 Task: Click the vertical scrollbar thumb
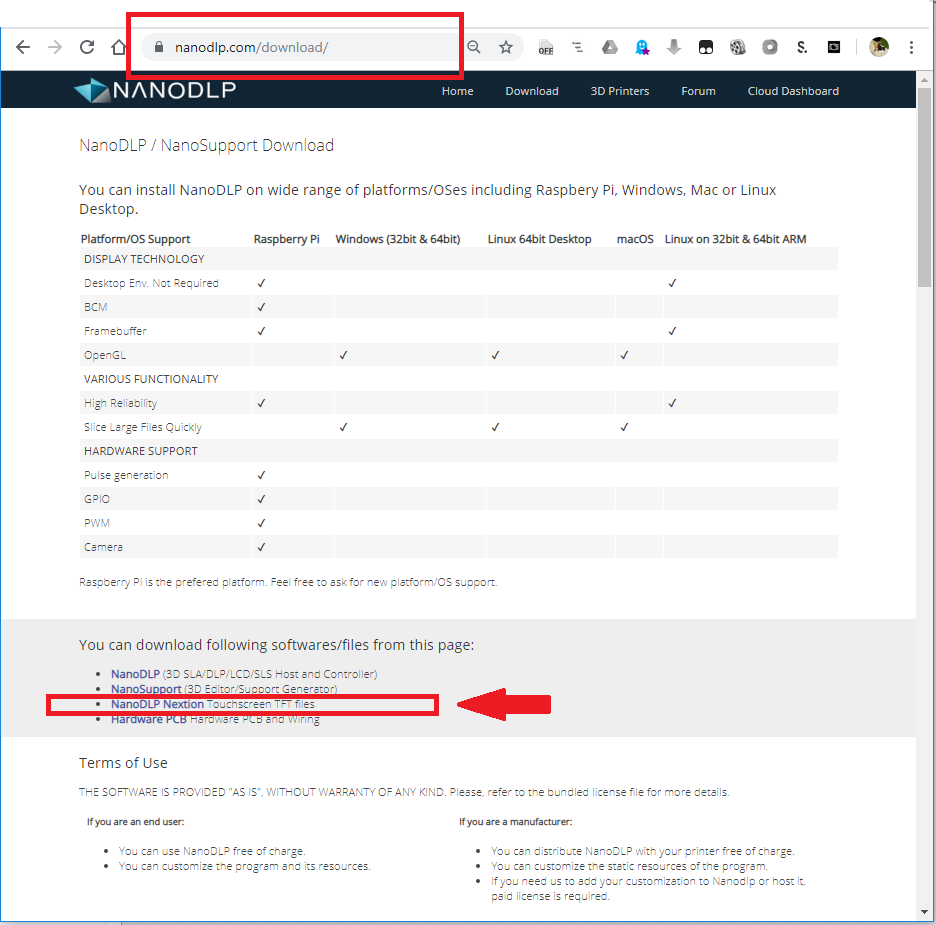[924, 187]
